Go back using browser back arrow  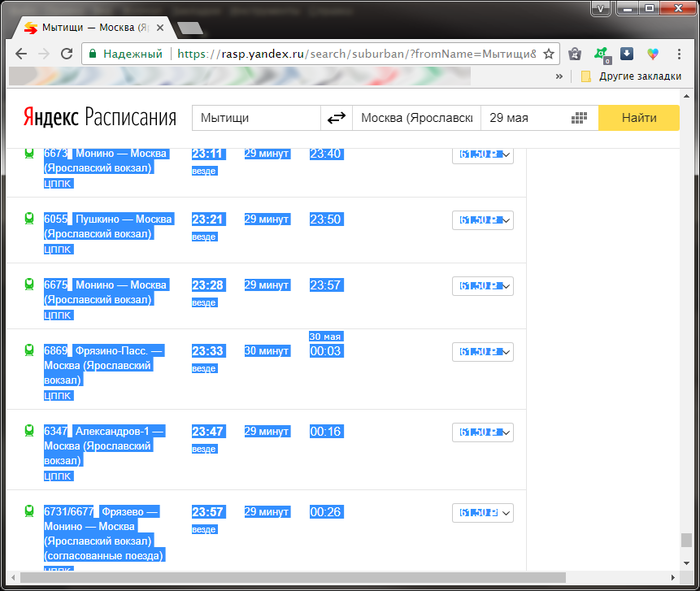[21, 54]
